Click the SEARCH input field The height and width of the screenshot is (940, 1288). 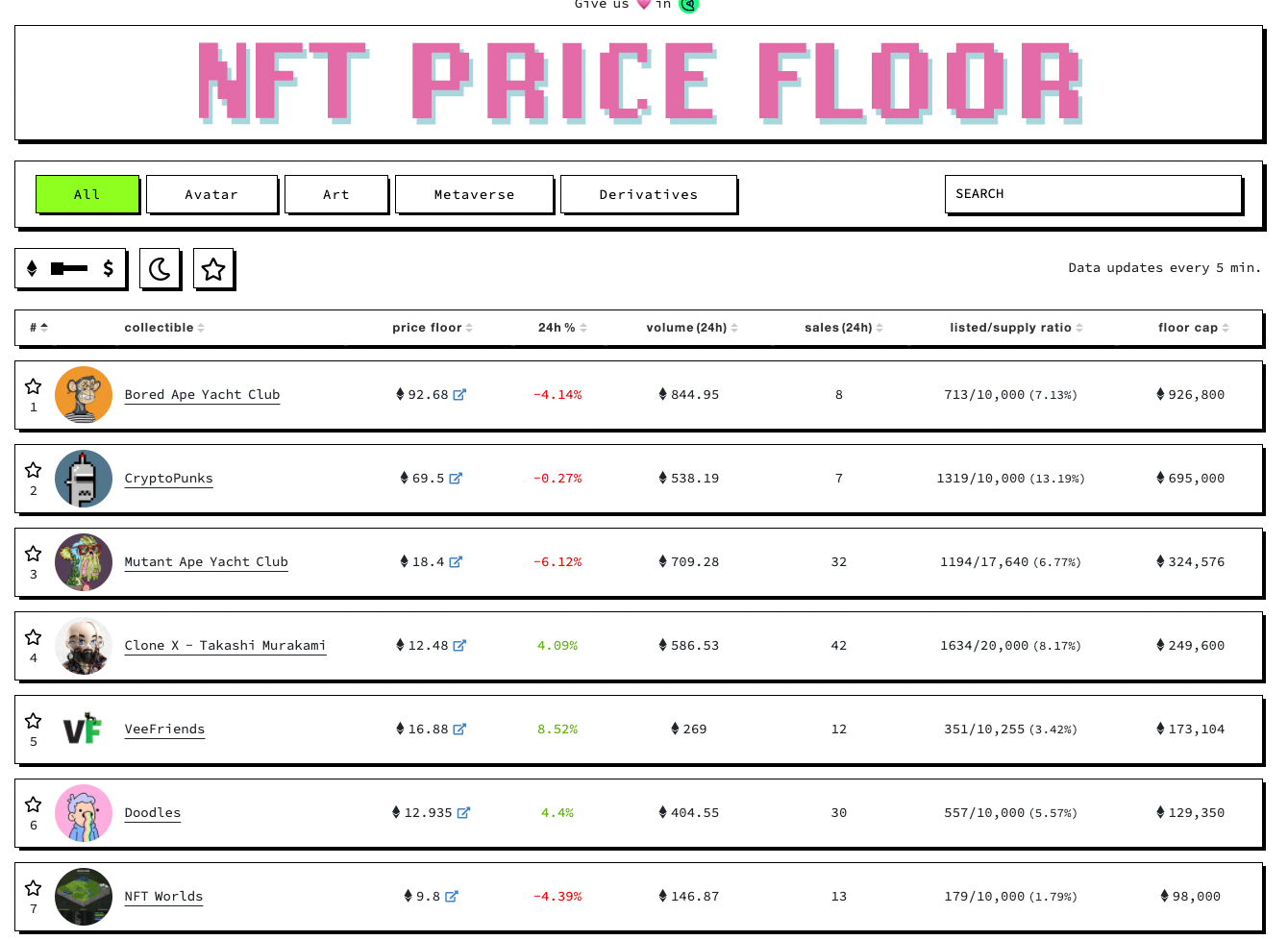tap(1093, 194)
